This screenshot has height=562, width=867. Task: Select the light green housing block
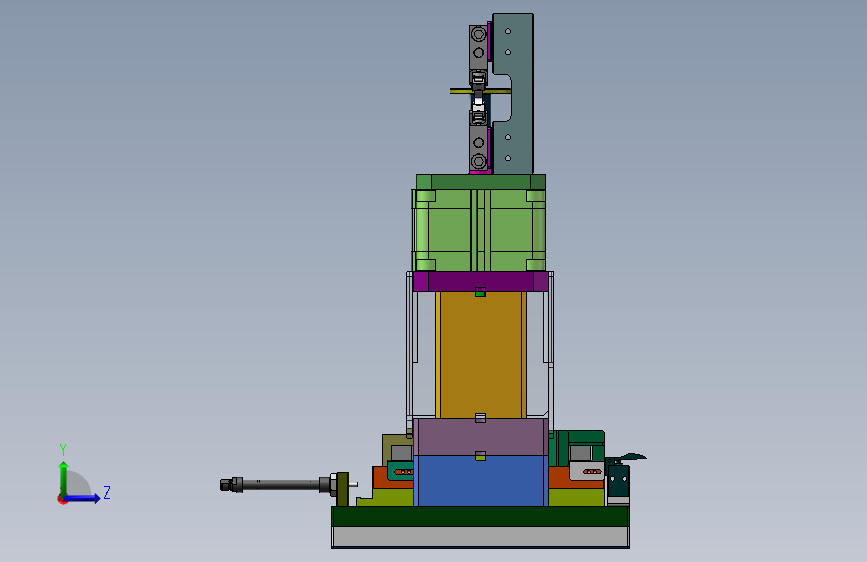(x=479, y=231)
